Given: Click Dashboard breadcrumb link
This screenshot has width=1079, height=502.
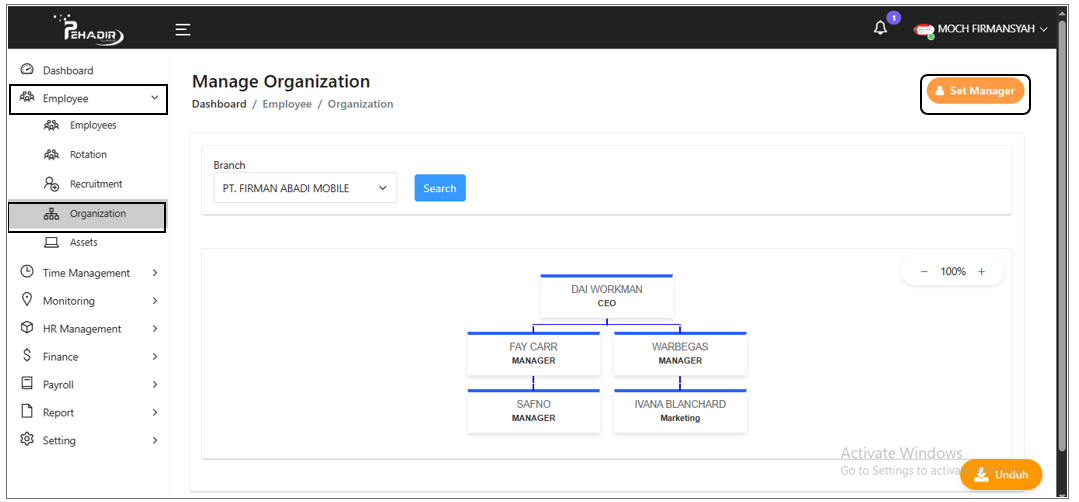Looking at the screenshot, I should [219, 104].
